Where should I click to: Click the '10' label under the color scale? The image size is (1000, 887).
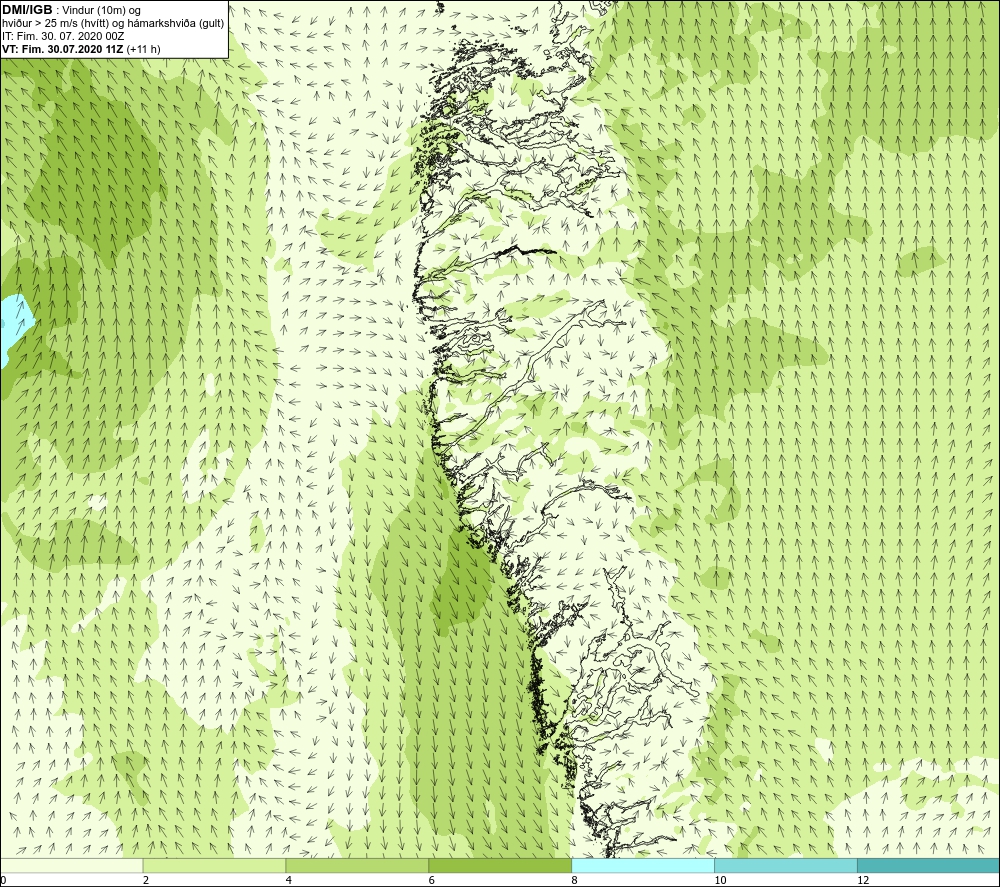tap(720, 881)
